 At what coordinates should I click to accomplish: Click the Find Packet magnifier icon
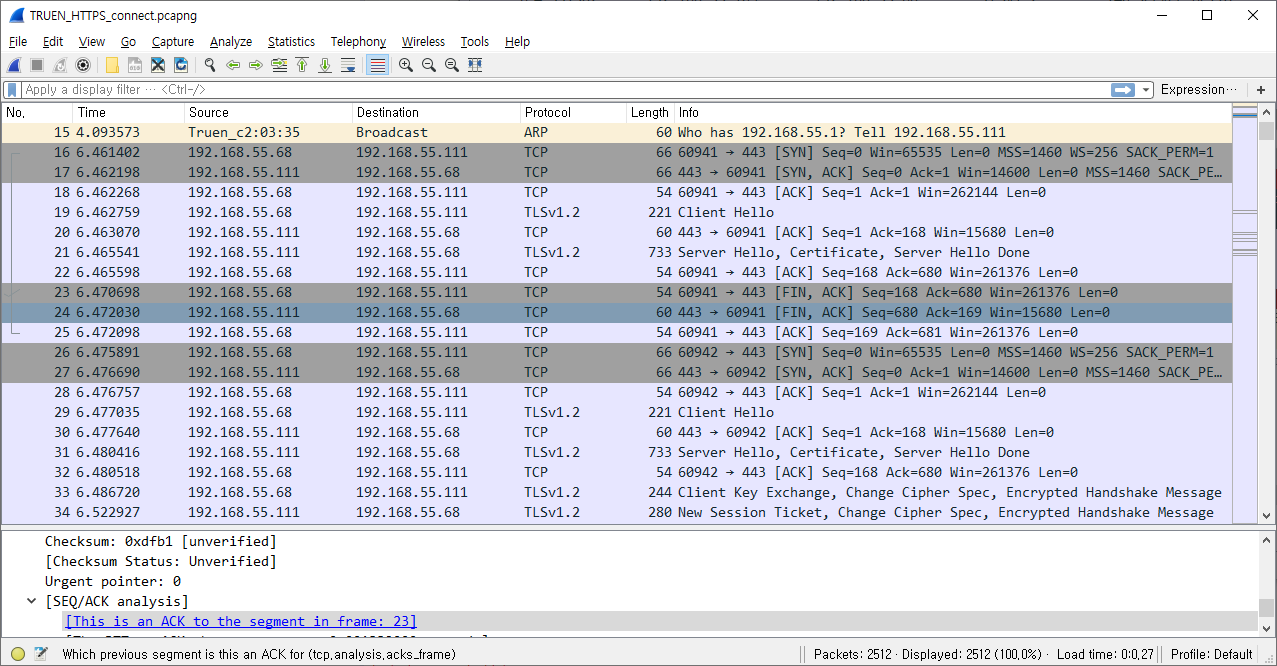click(210, 65)
